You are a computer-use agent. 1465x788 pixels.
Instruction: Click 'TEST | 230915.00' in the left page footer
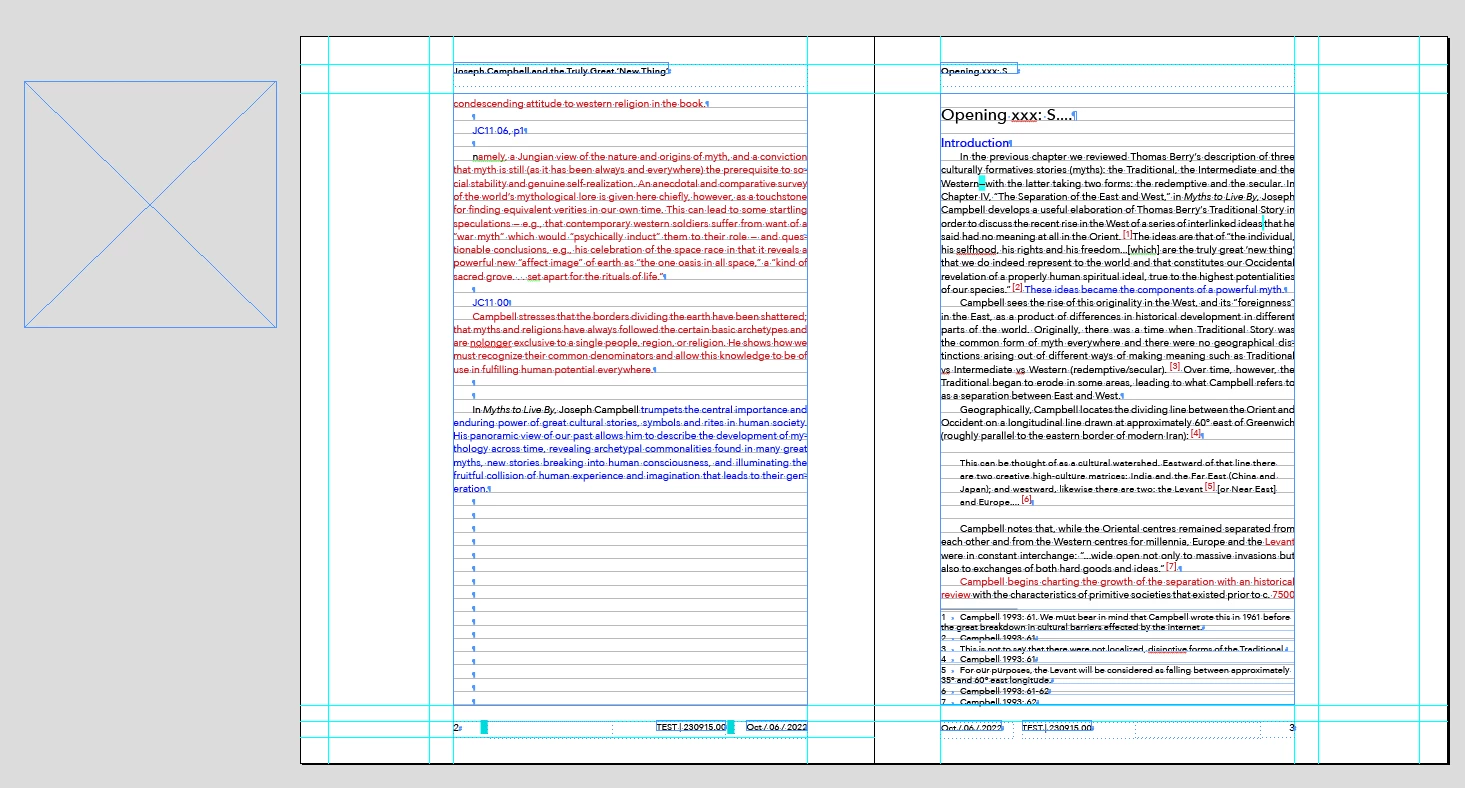click(x=691, y=727)
